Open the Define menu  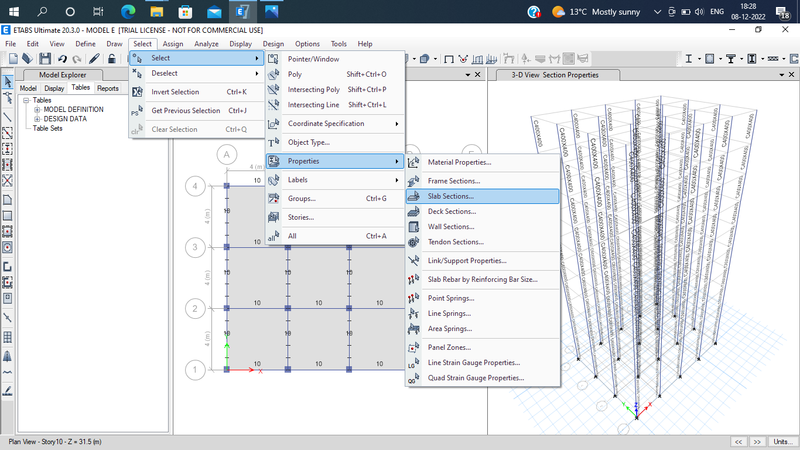85,44
